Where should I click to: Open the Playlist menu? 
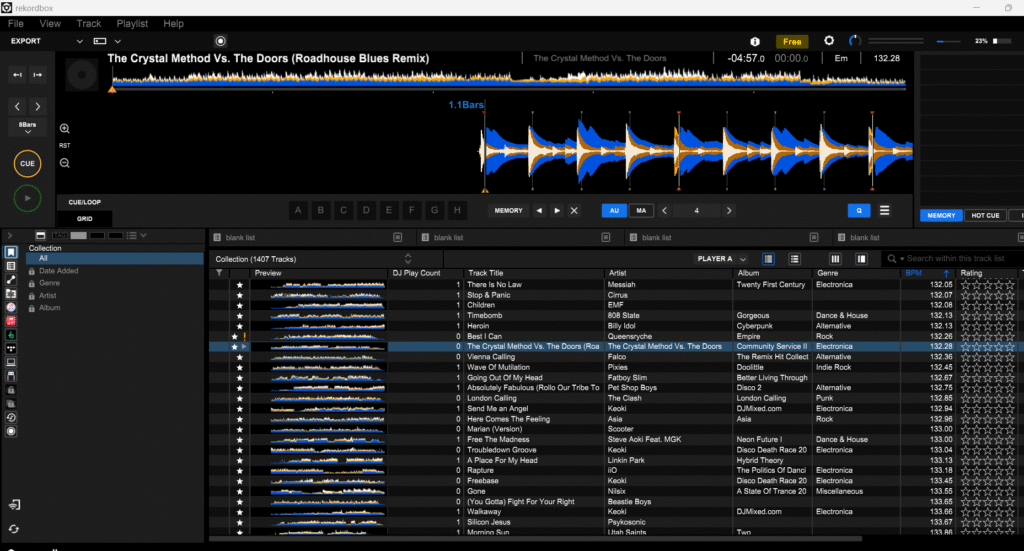pos(133,24)
